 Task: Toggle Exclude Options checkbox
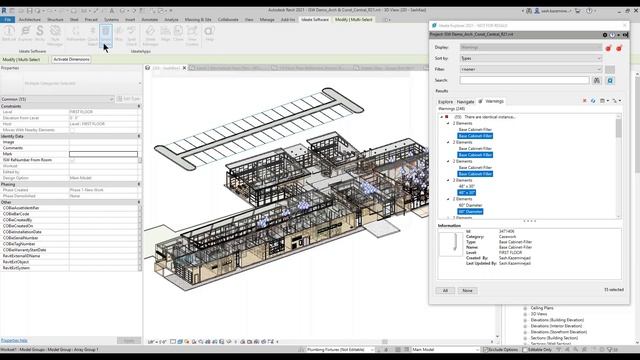(485, 350)
